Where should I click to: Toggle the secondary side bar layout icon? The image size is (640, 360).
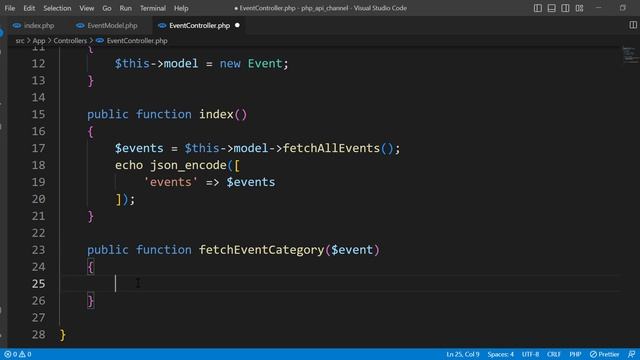coord(565,8)
